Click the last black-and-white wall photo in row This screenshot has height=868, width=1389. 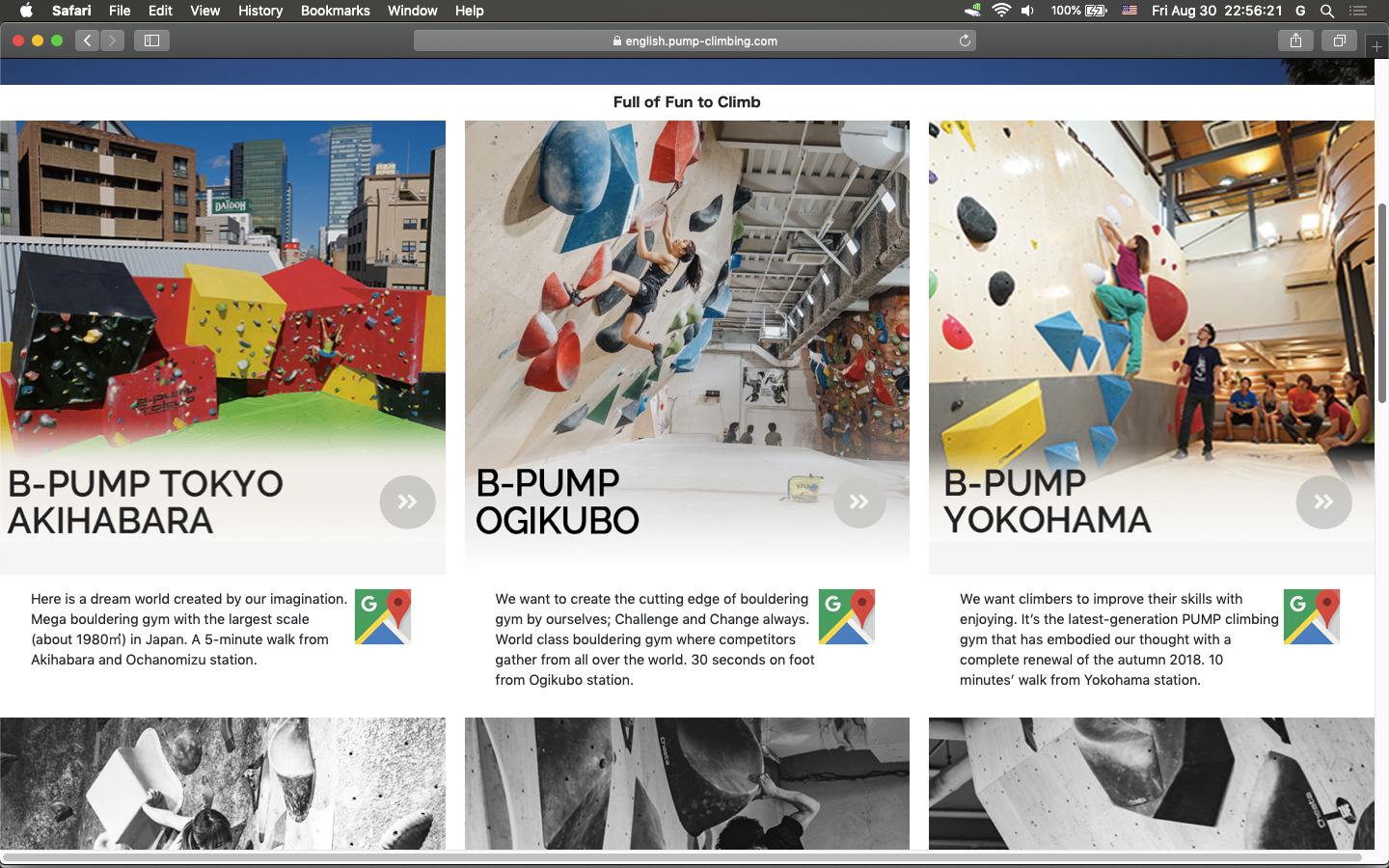(x=1152, y=783)
